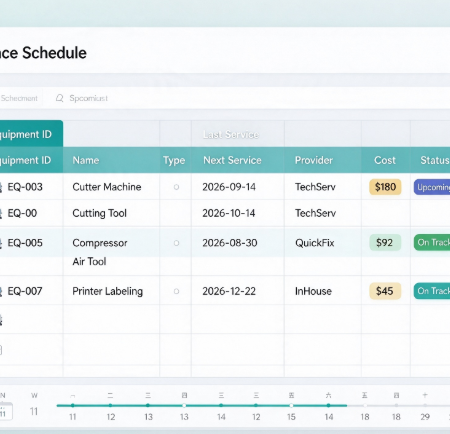The image size is (450, 434).
Task: Click the 2026-10-14 date cell
Action: point(229,213)
